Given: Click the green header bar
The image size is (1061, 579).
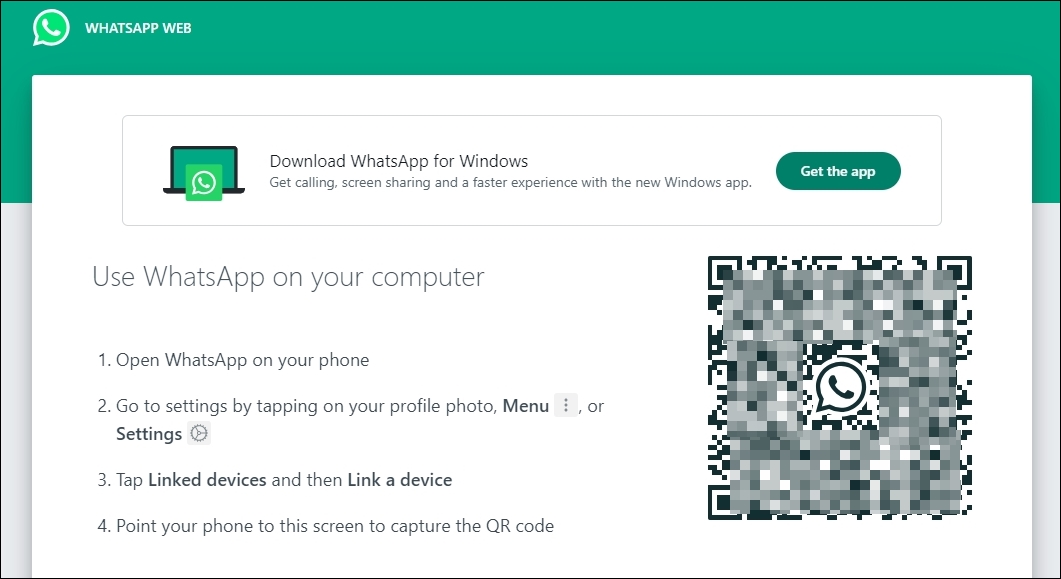Looking at the screenshot, I should click(x=600, y=30).
